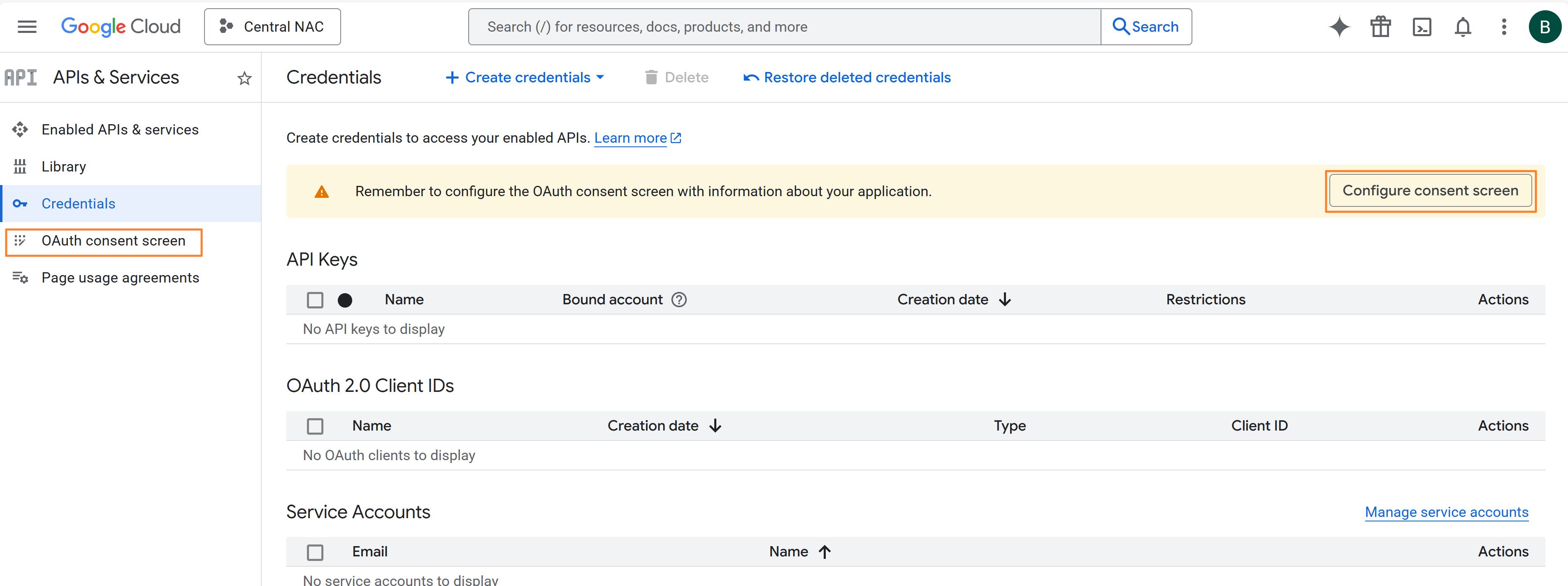Expand the Create credentials dropdown
1568x586 pixels.
point(525,77)
